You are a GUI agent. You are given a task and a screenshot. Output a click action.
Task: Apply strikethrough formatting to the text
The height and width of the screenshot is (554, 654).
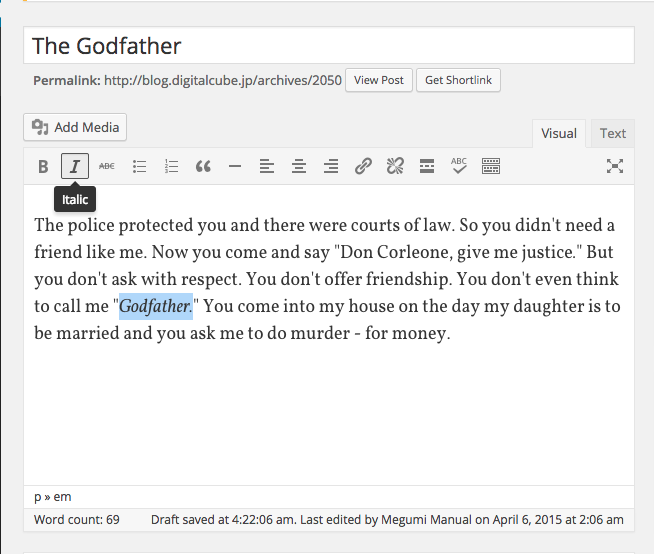pos(107,167)
